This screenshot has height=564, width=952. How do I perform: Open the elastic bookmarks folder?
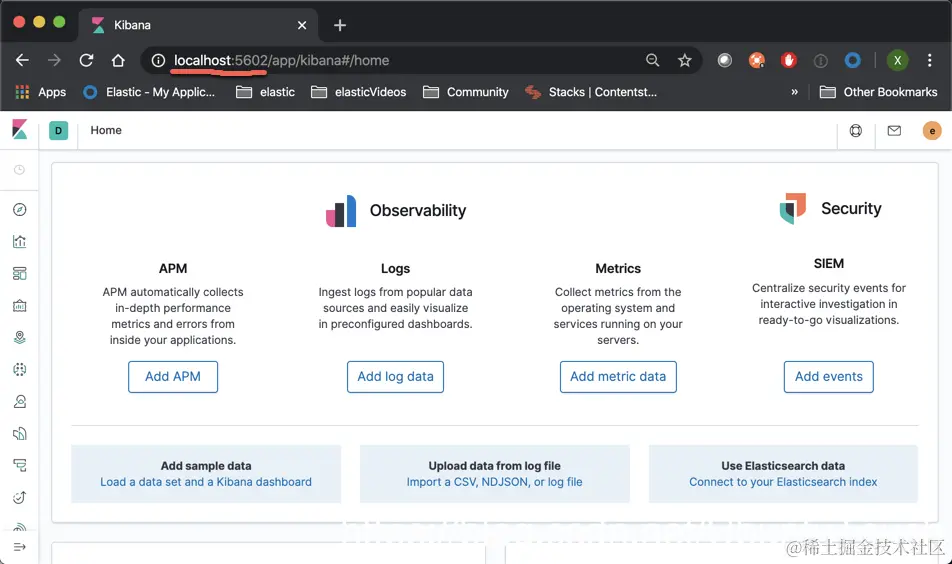(x=265, y=92)
